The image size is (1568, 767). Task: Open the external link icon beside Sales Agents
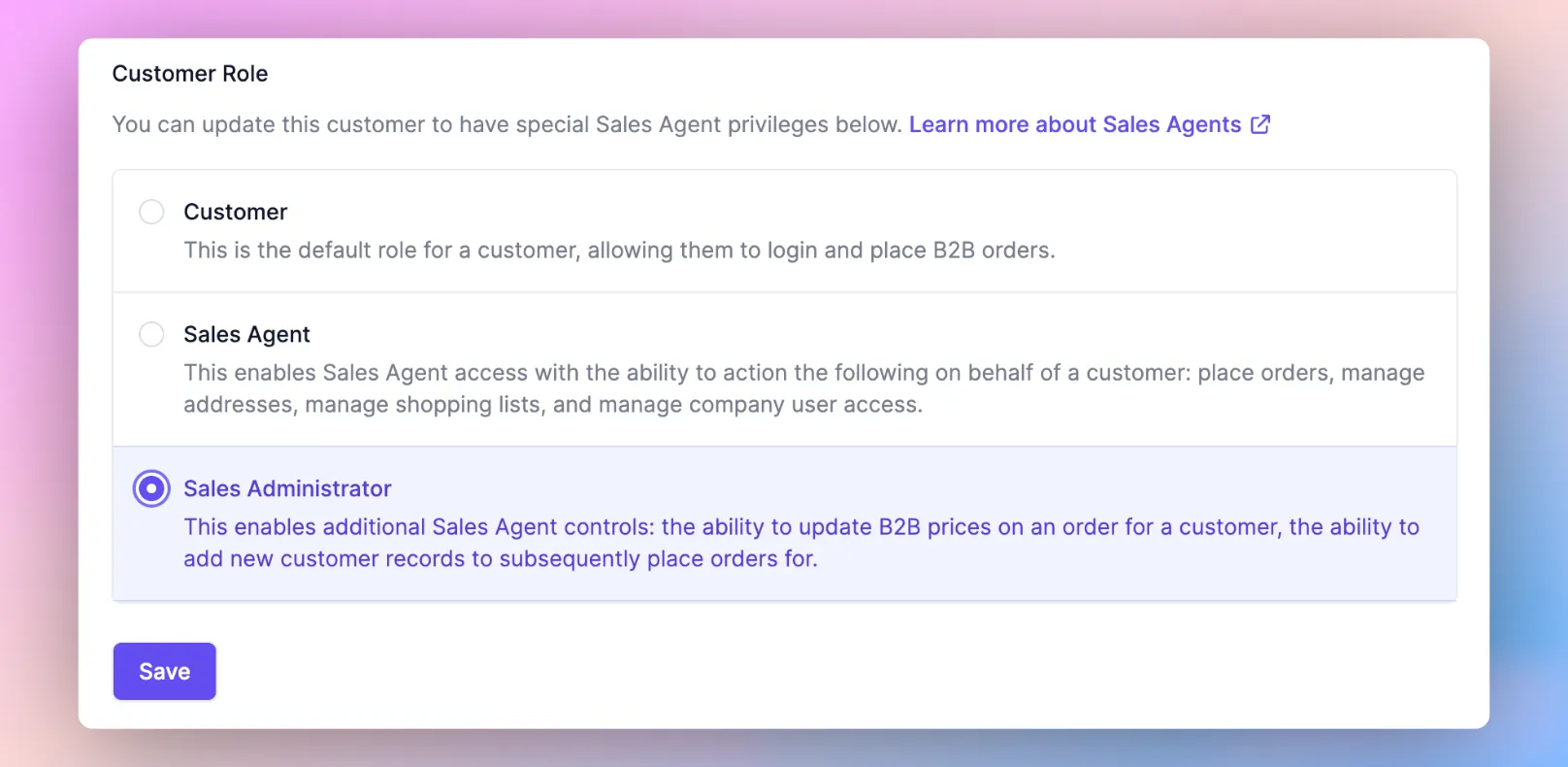[1260, 124]
